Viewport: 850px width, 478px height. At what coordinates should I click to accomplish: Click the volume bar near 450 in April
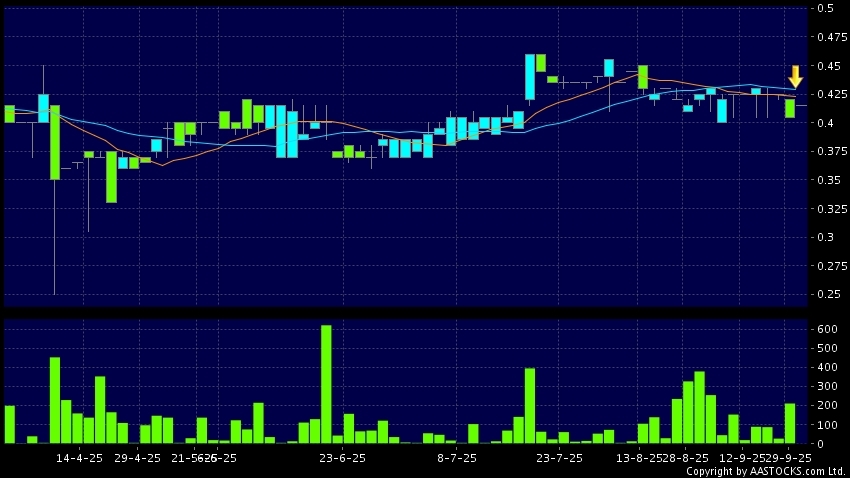tap(55, 400)
